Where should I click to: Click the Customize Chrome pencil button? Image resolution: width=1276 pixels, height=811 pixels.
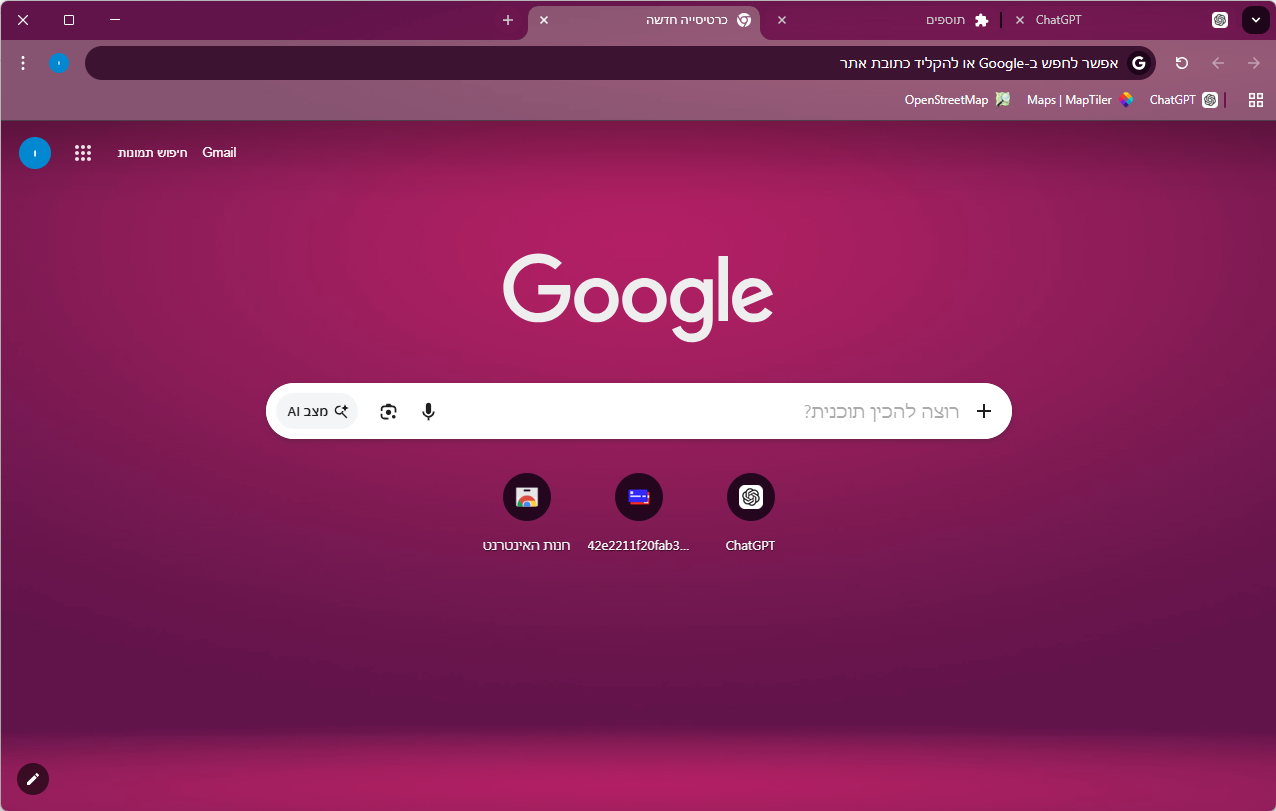pyautogui.click(x=33, y=778)
